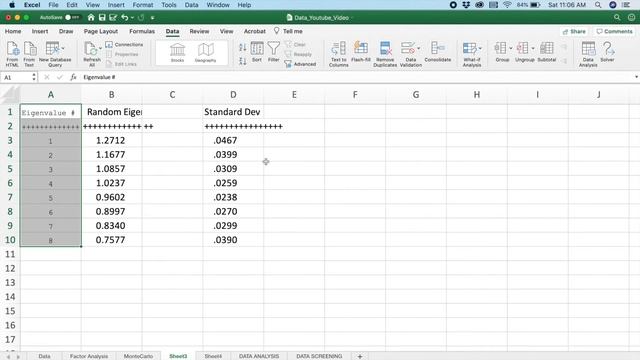The image size is (640, 360).
Task: Expand the Data Validation dropdown arrow
Action: [x=419, y=48]
